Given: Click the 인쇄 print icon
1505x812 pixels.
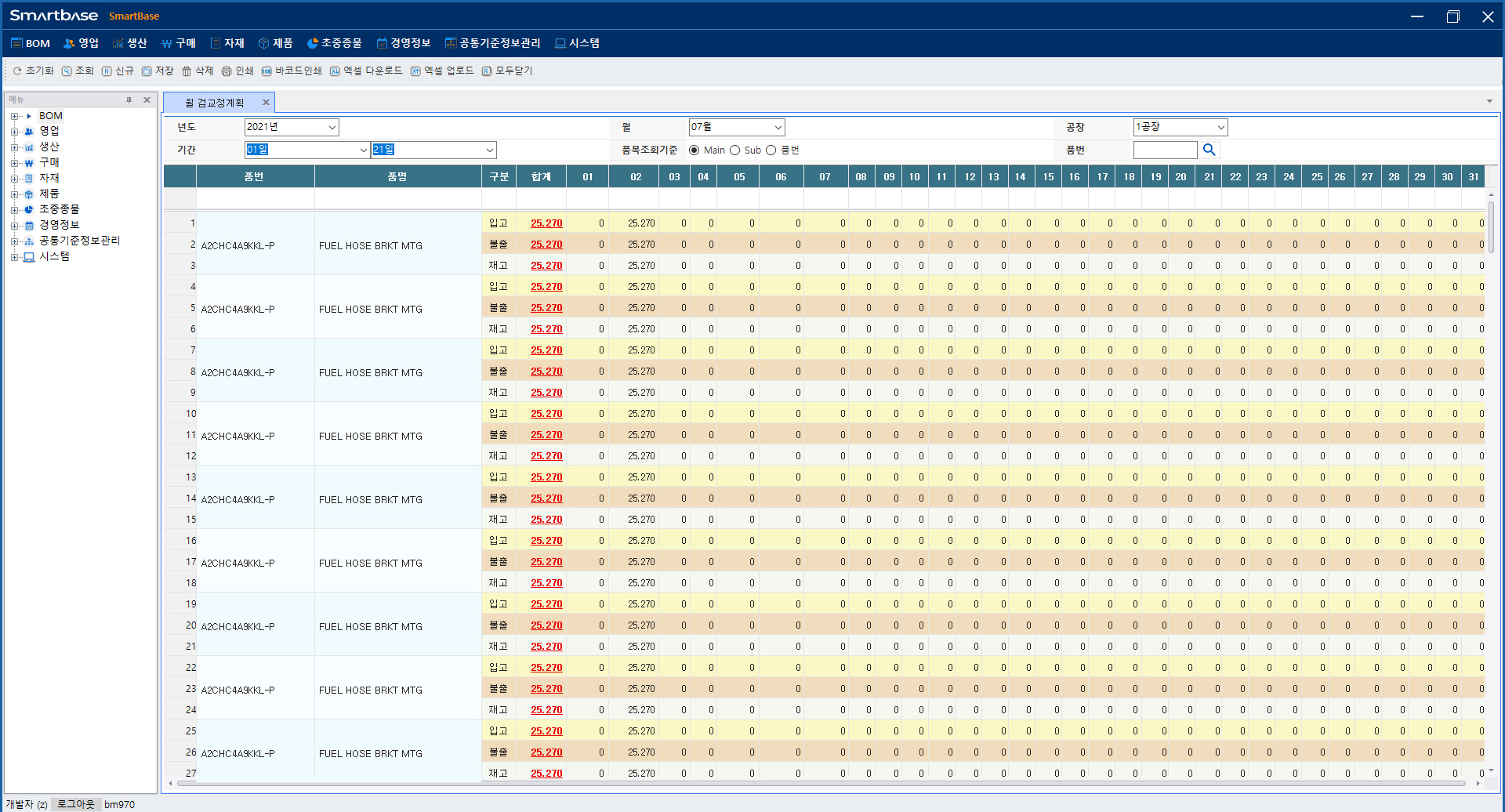Looking at the screenshot, I should point(227,71).
